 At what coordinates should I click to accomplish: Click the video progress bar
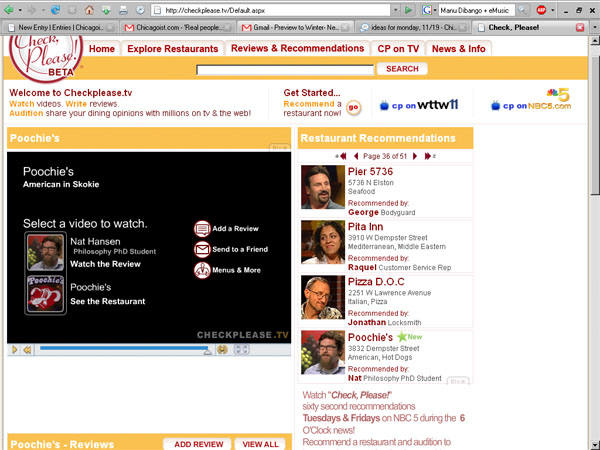click(125, 349)
